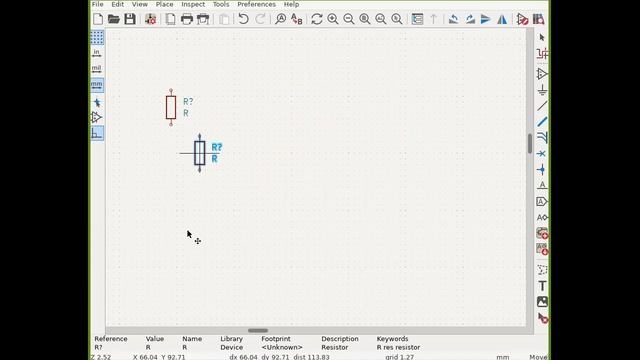Select the Add Symbol tool

542,74
